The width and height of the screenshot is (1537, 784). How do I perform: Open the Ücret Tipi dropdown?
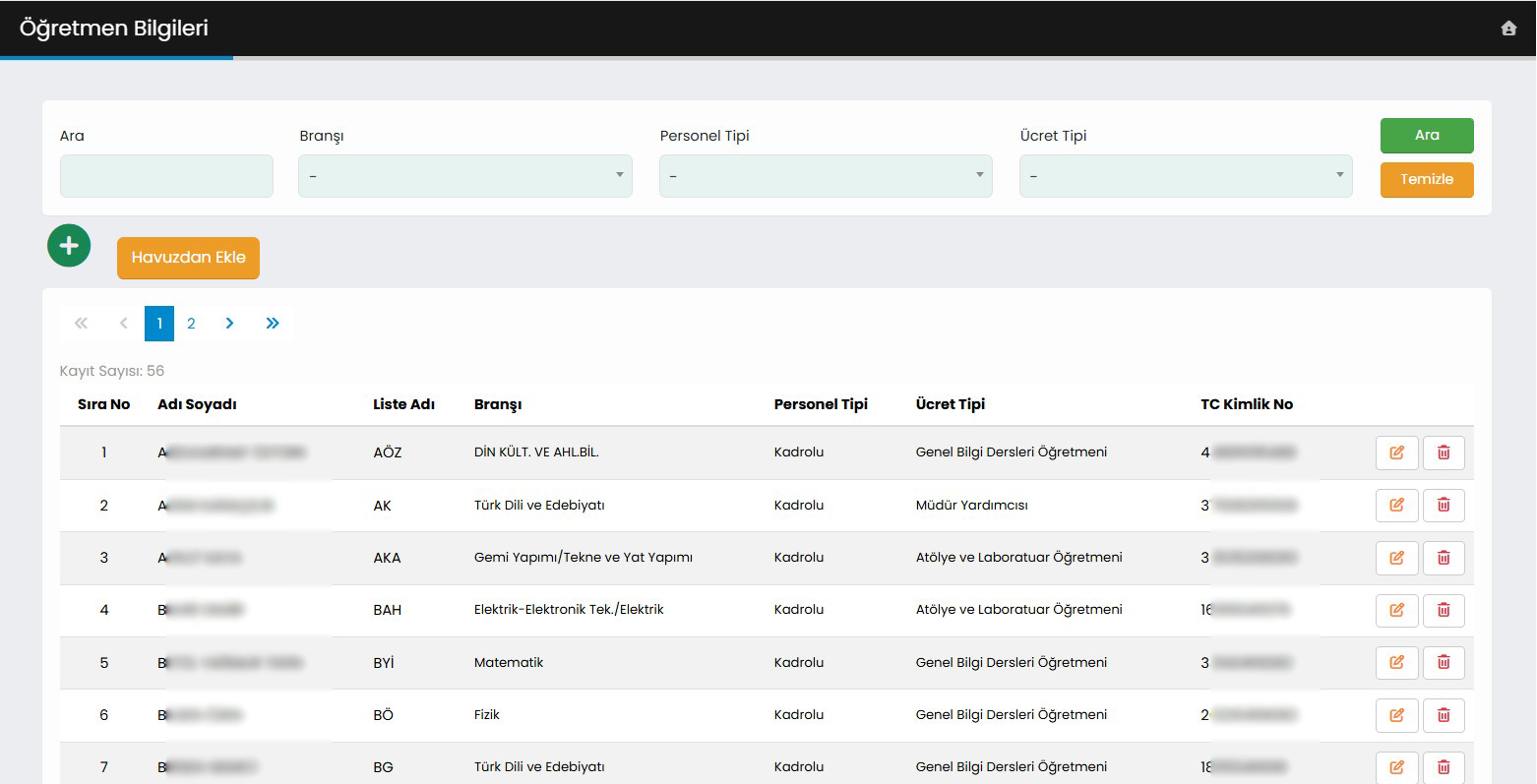tap(1186, 176)
